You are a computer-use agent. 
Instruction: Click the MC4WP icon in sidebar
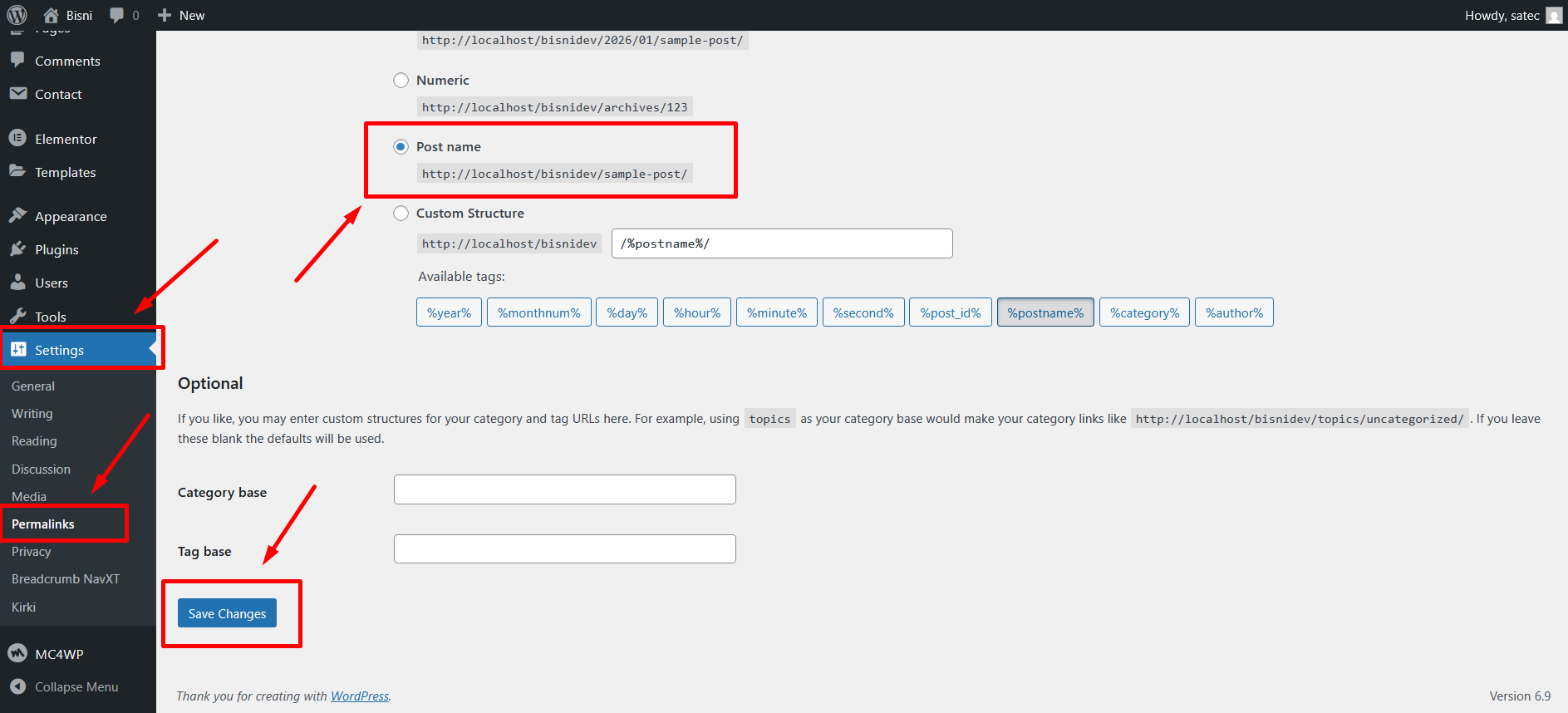coord(17,653)
